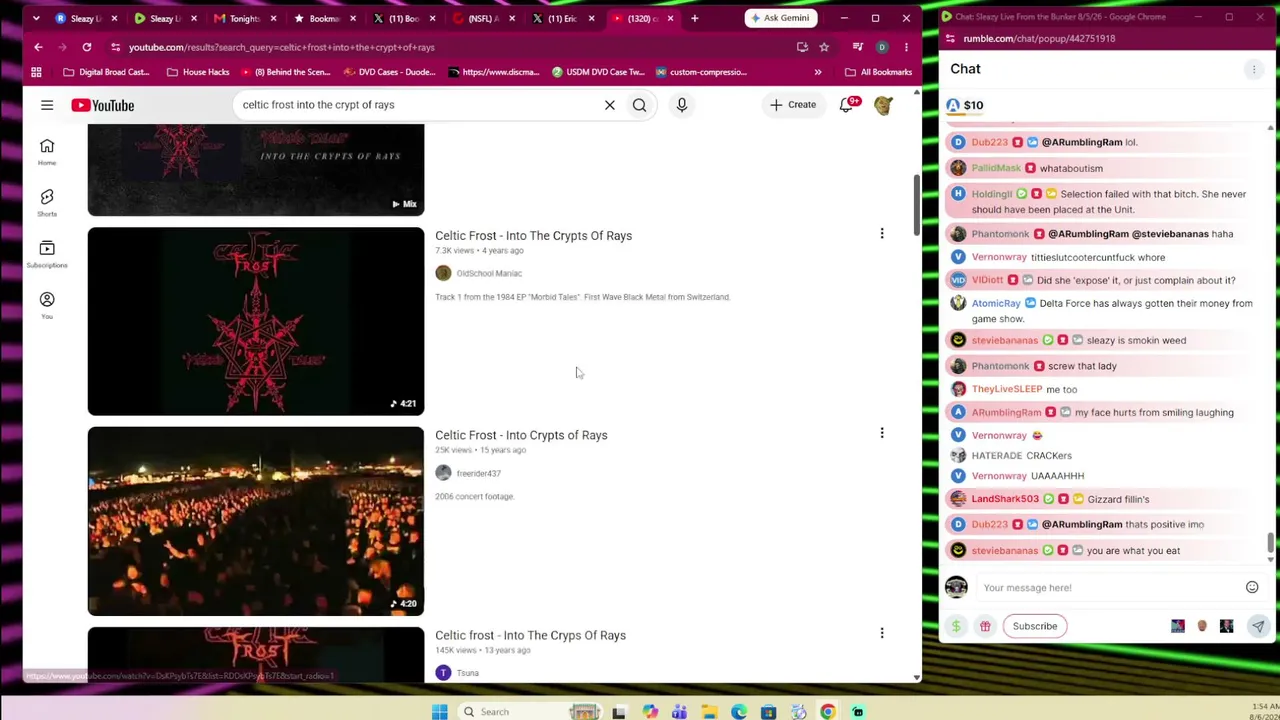Image resolution: width=1280 pixels, height=720 pixels.
Task: Open the USDM DVD Case bookmark
Action: (598, 72)
